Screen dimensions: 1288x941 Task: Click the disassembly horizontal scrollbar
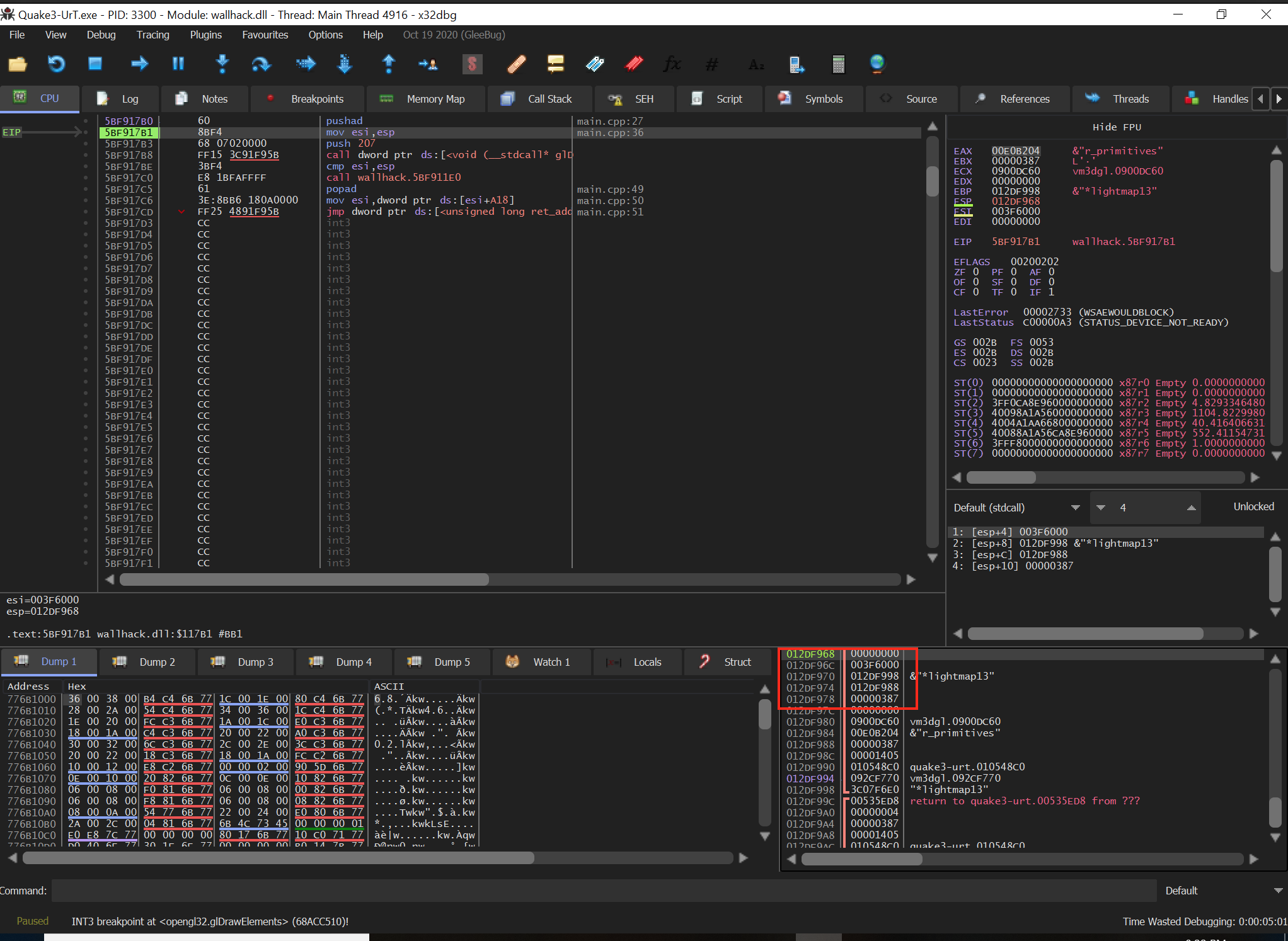click(510, 579)
